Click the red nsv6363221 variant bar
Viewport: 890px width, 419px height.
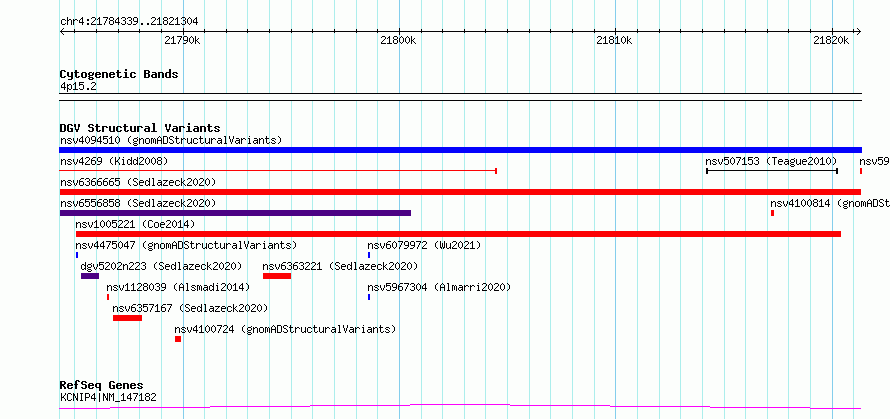pos(277,276)
